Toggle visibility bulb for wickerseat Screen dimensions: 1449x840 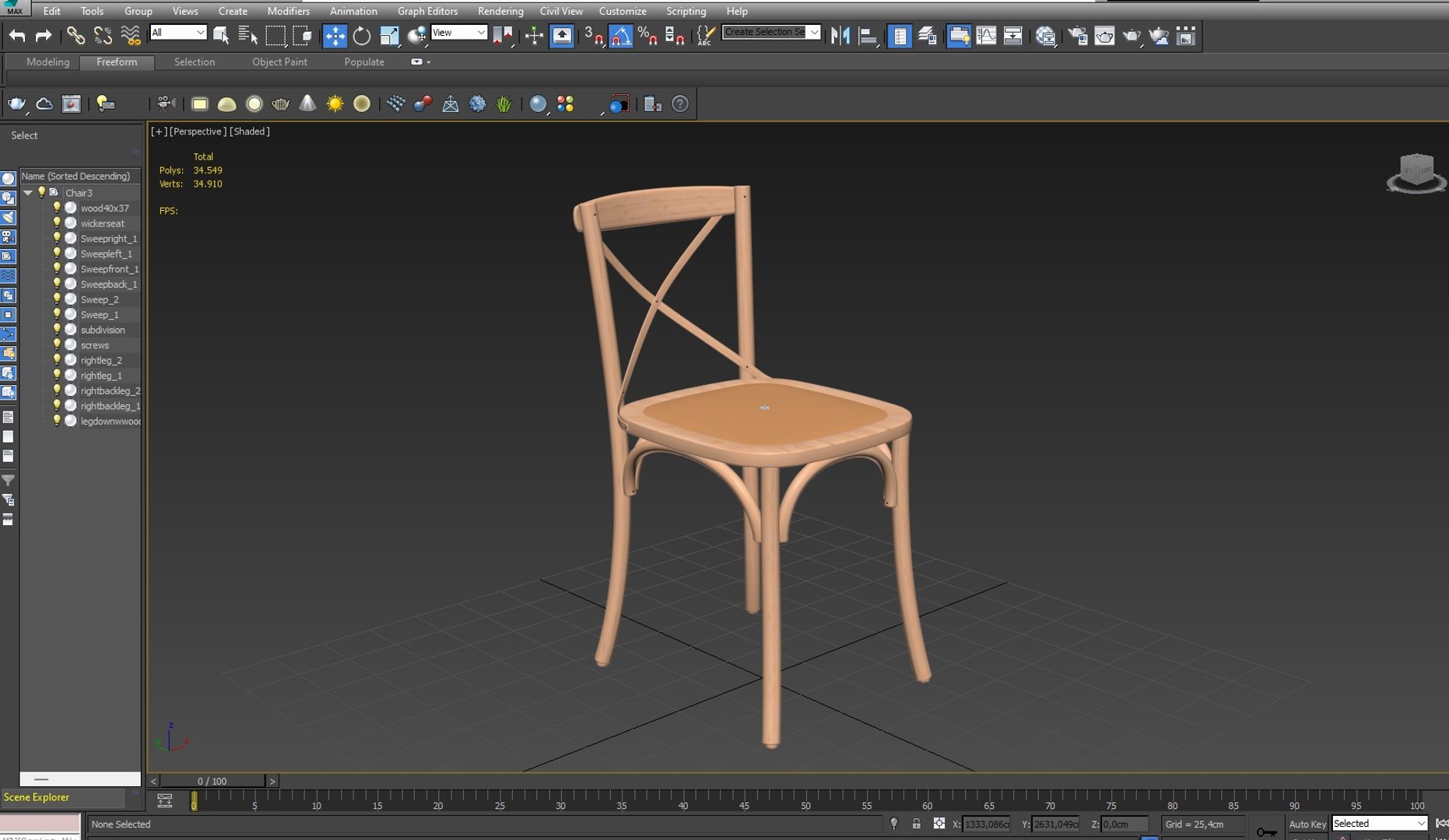pyautogui.click(x=57, y=223)
